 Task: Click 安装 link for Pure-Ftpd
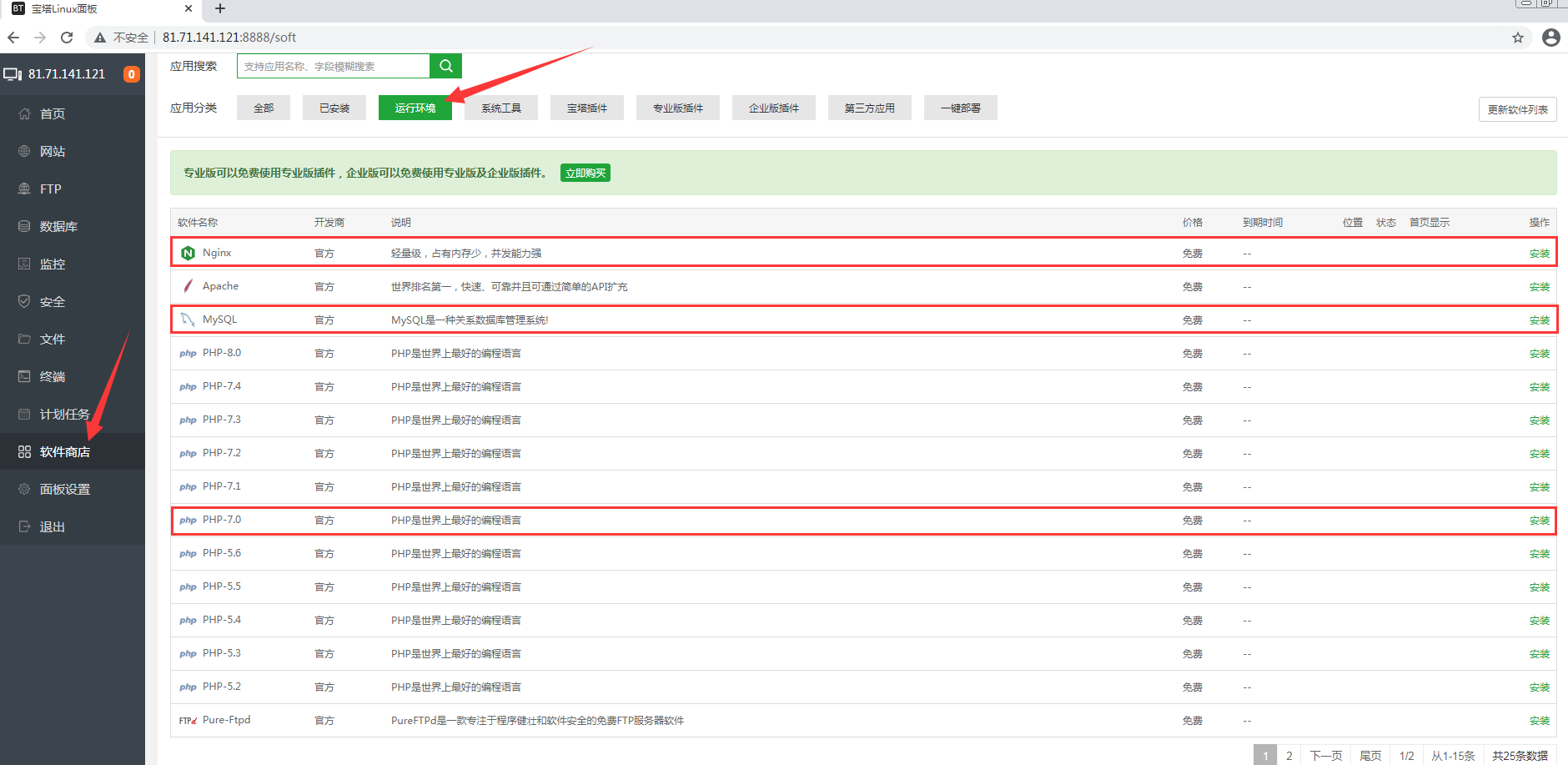click(x=1540, y=721)
